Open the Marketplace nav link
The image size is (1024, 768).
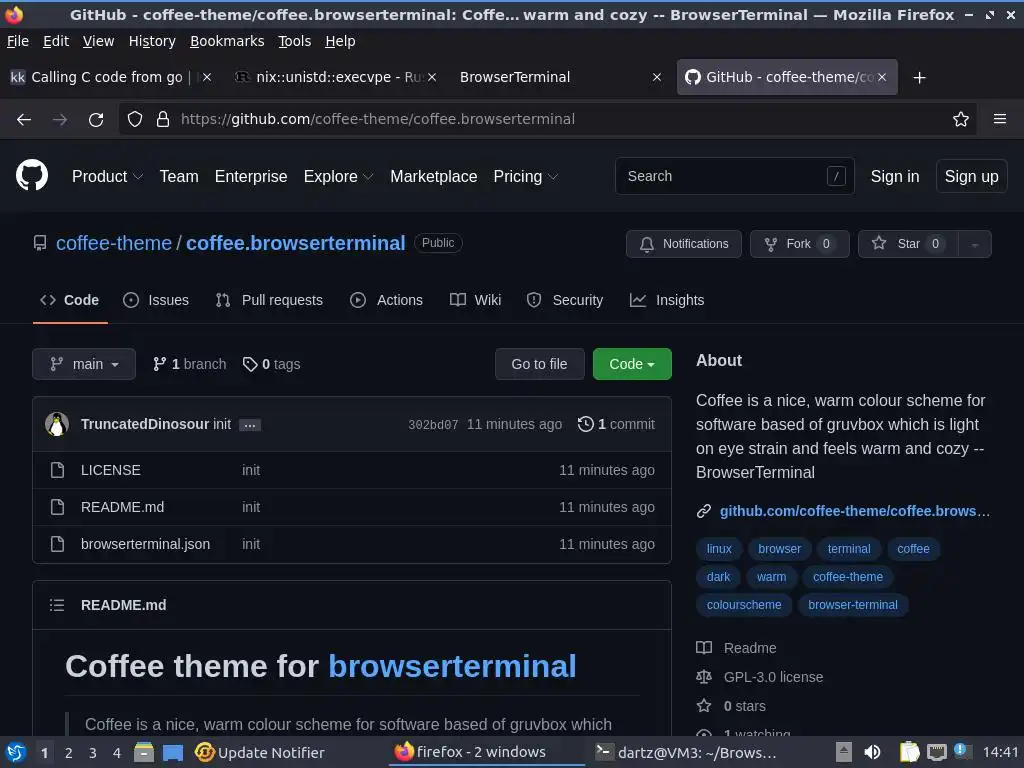pos(434,176)
